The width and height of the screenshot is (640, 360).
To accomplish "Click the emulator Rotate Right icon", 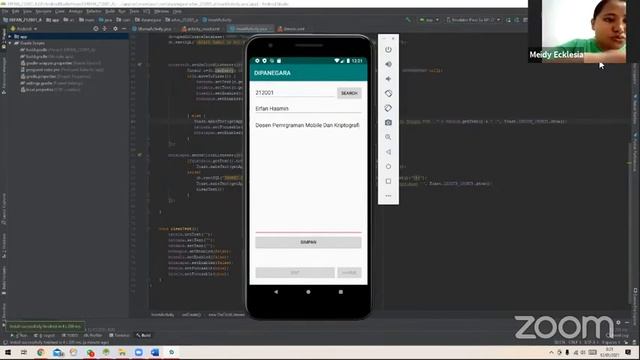I will click(x=388, y=108).
